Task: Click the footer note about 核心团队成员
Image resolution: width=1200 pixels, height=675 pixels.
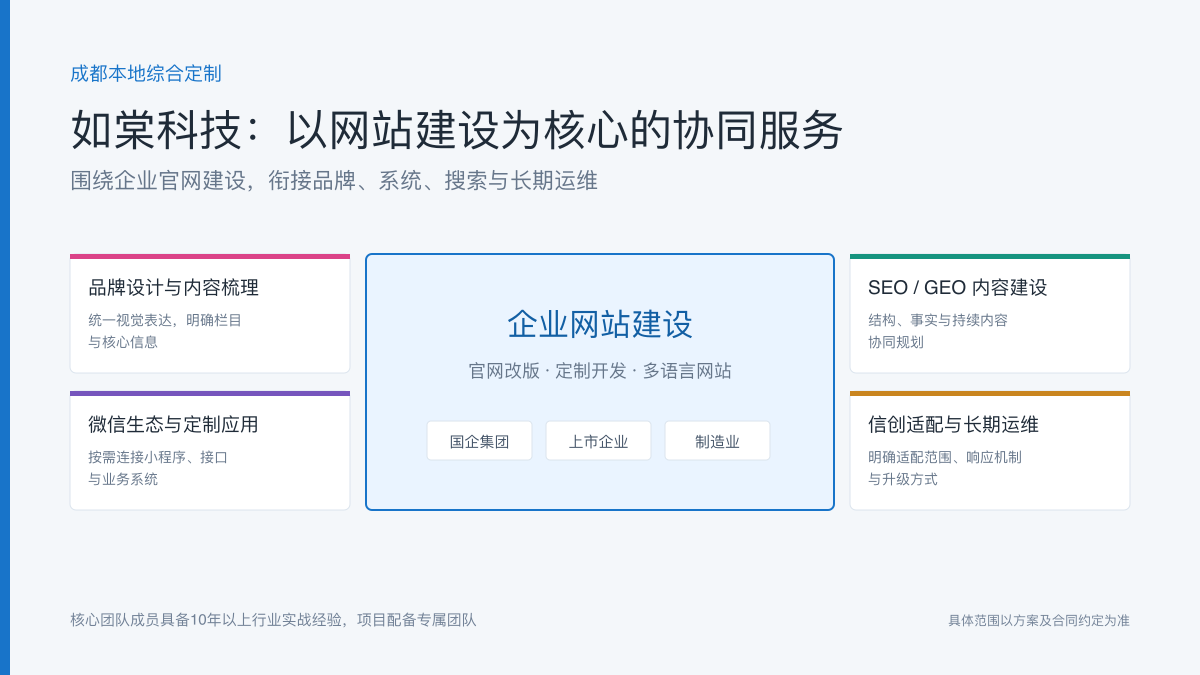Action: click(x=273, y=620)
